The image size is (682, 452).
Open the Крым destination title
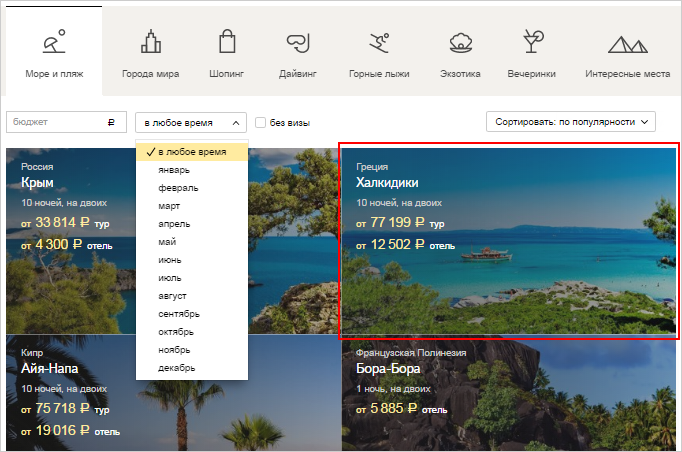37,182
